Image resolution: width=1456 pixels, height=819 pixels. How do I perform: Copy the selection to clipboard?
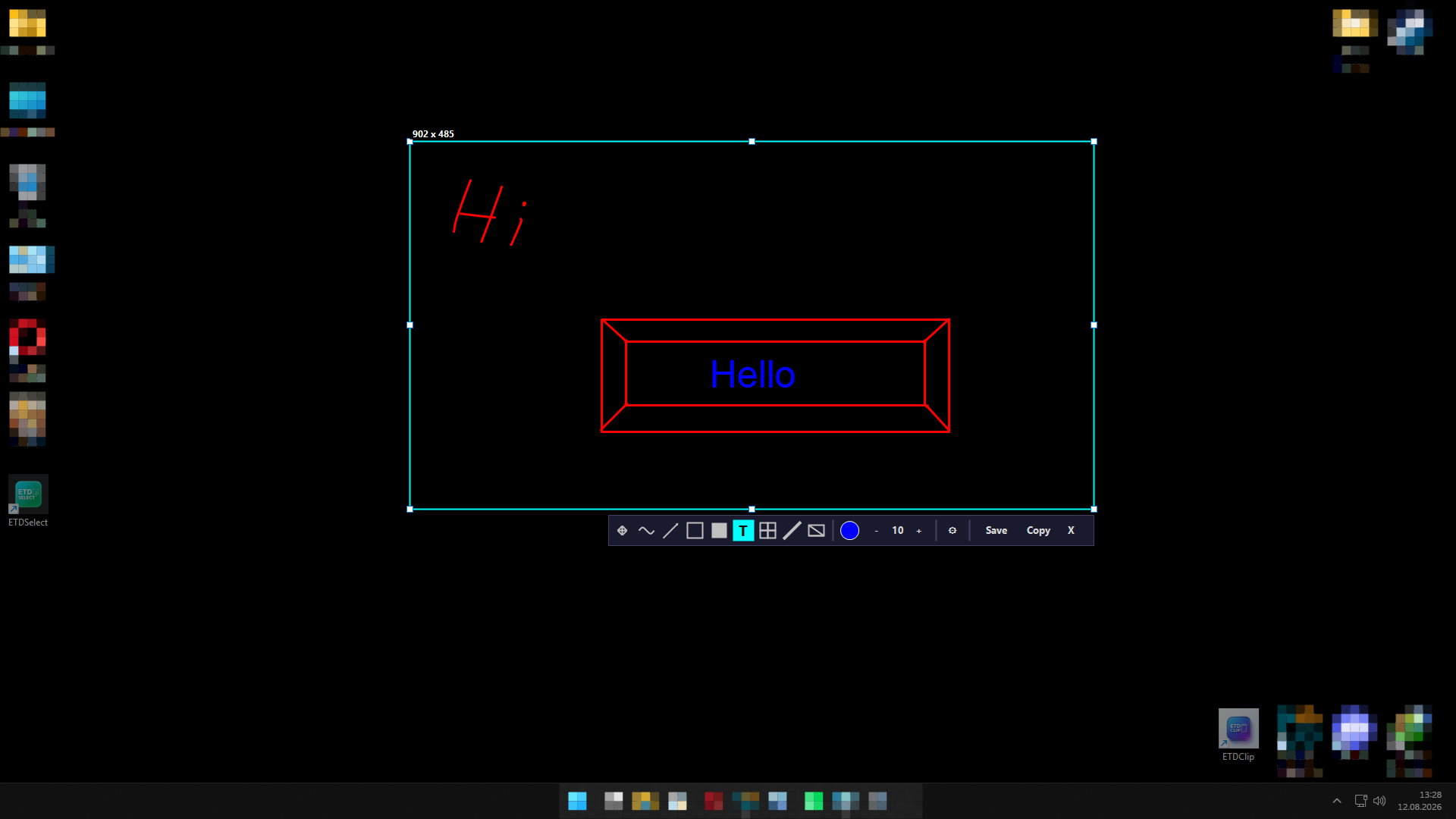(x=1038, y=531)
